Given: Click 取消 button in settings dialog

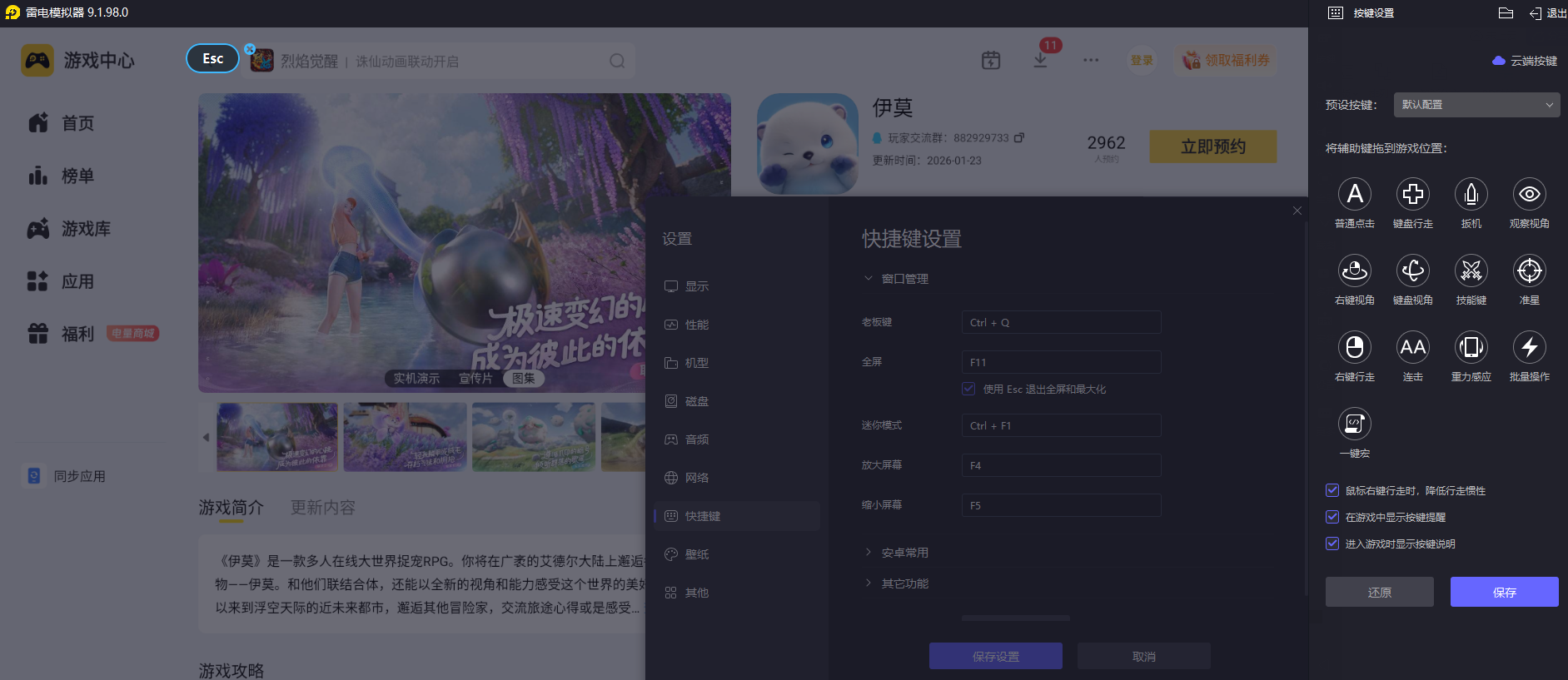Looking at the screenshot, I should (1144, 656).
